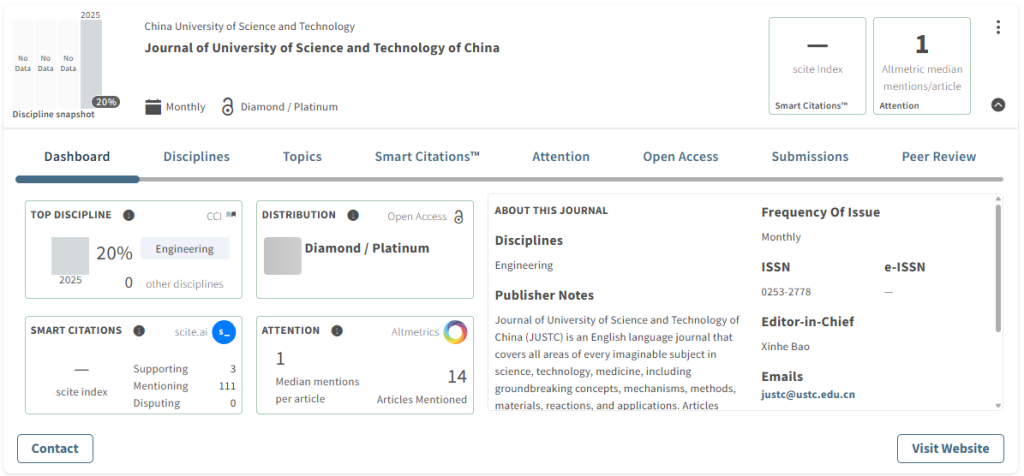Click the About This Journal scrollbar thumb
The width and height of the screenshot is (1024, 476).
point(998,268)
